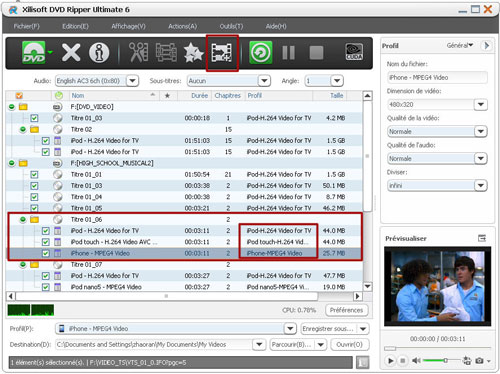Uncheck the Titre 01_03 row at 00:00:18
The width and height of the screenshot is (500, 374).
click(x=34, y=118)
